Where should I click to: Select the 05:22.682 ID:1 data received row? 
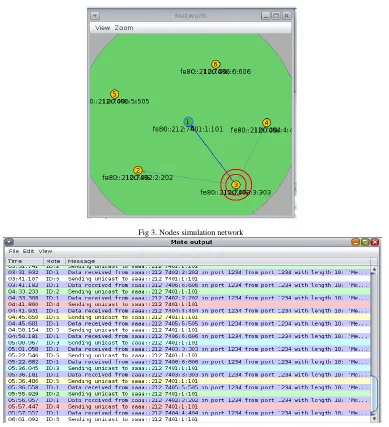click(x=188, y=362)
